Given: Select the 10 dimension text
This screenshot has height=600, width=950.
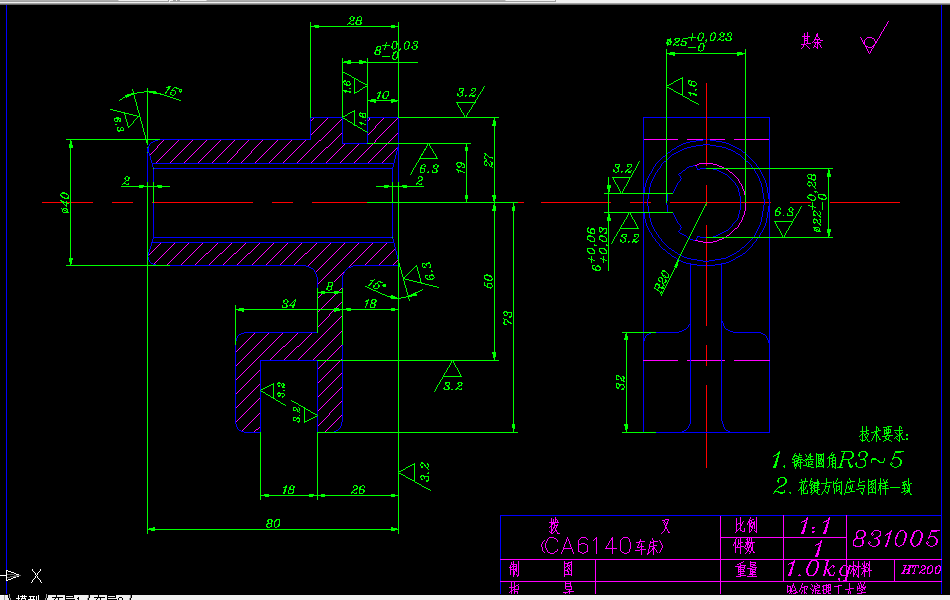Looking at the screenshot, I should [382, 95].
